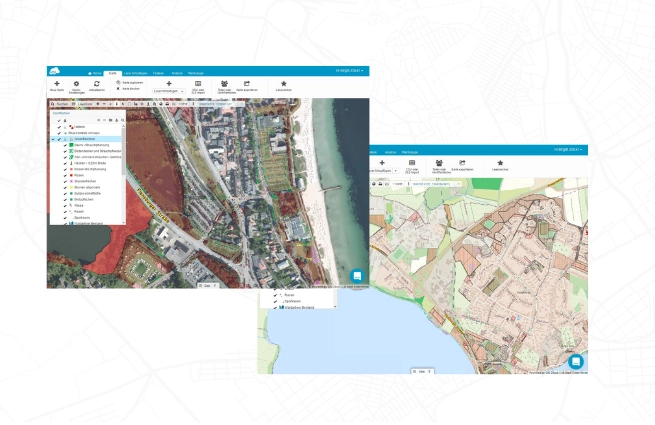Click Karte löschen in the ribbon

(x=128, y=89)
